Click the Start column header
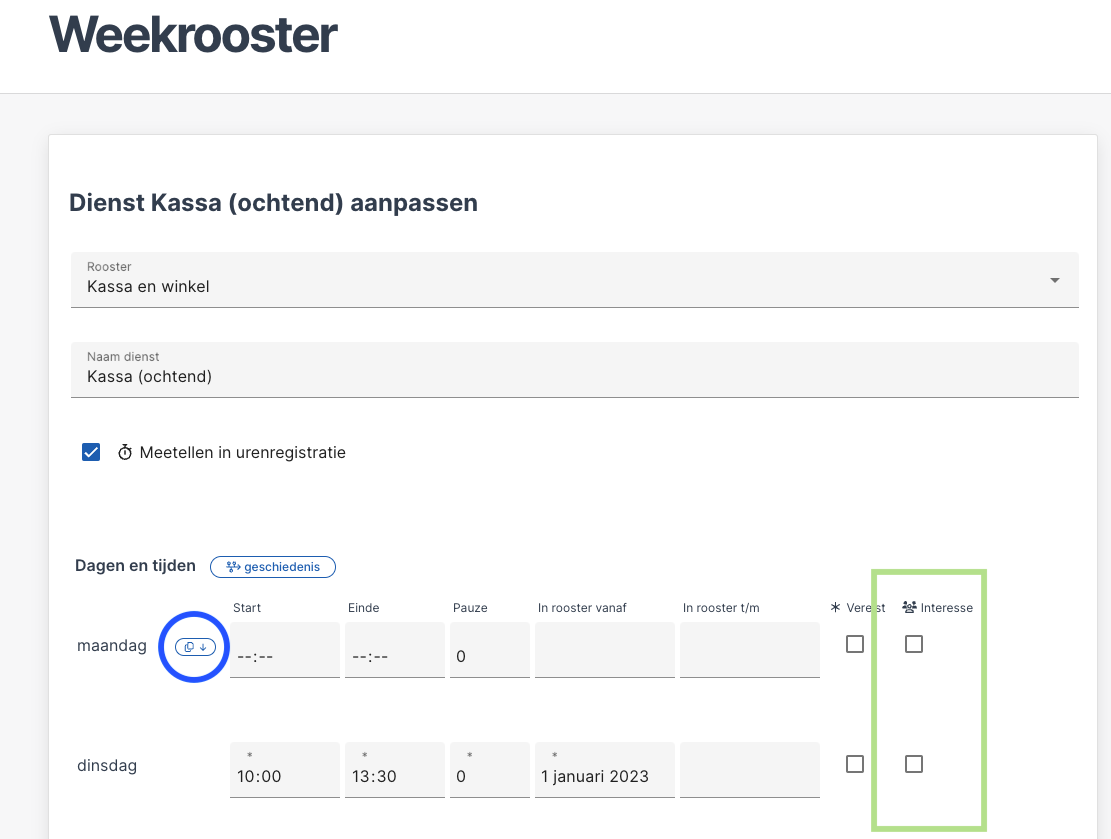 click(247, 608)
